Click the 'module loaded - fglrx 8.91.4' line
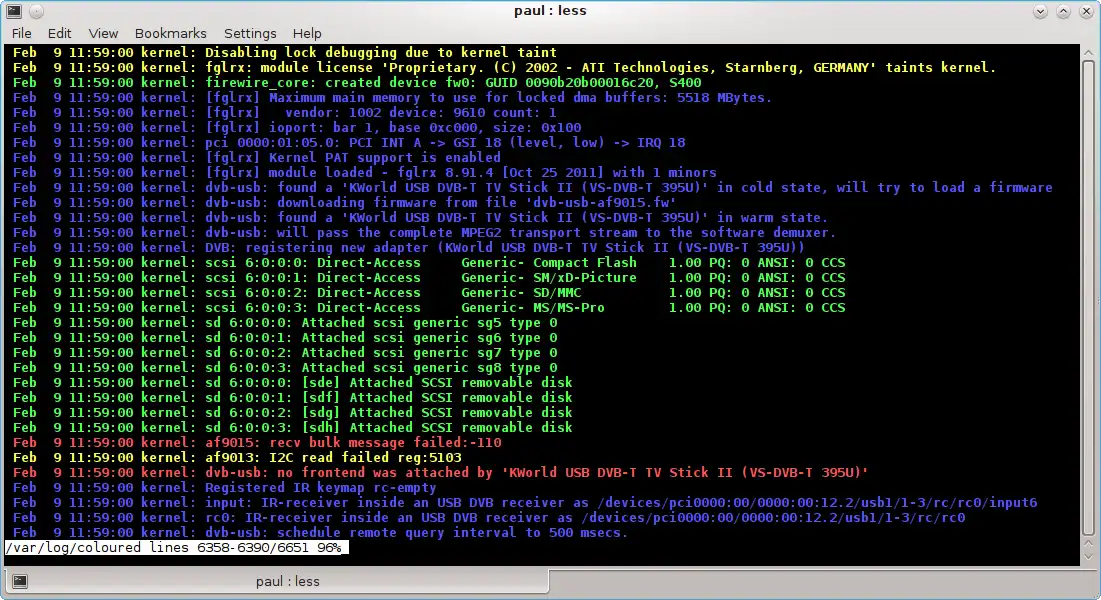Image resolution: width=1101 pixels, height=600 pixels. pyautogui.click(x=364, y=172)
